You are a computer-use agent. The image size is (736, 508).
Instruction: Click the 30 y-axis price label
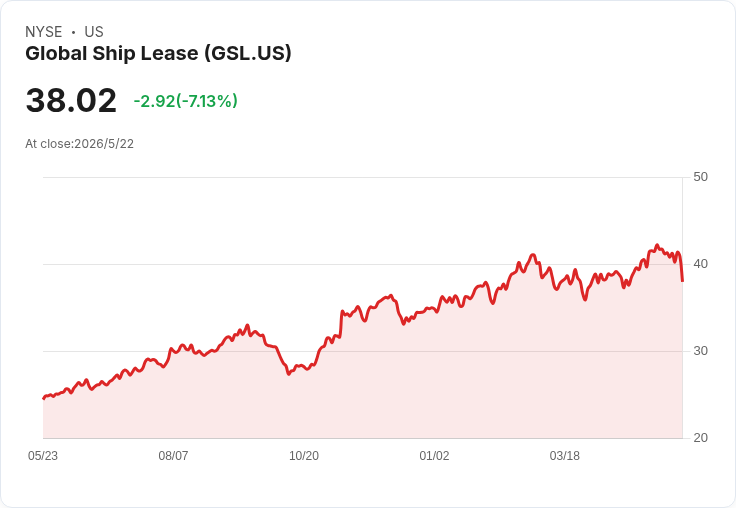700,351
